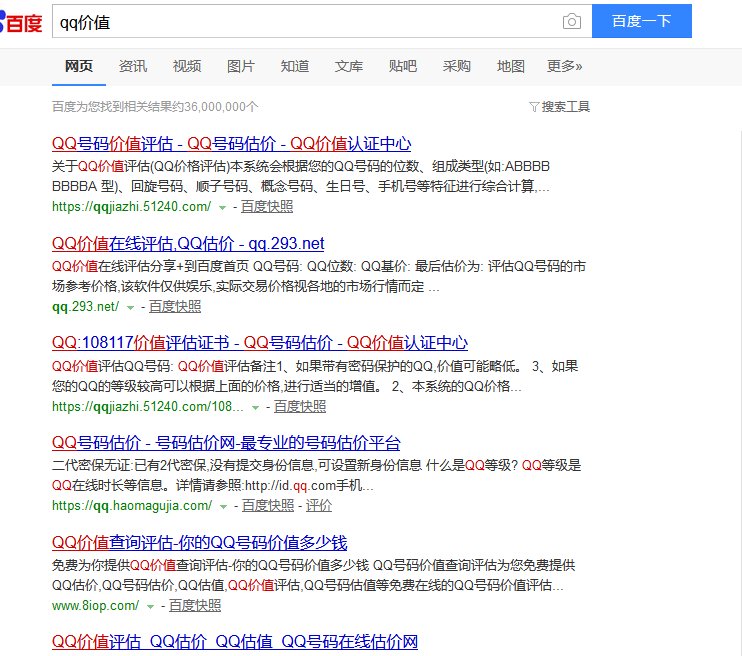Expand dropdown arrow after https://qqjiazhi.51240.com/

click(x=222, y=207)
